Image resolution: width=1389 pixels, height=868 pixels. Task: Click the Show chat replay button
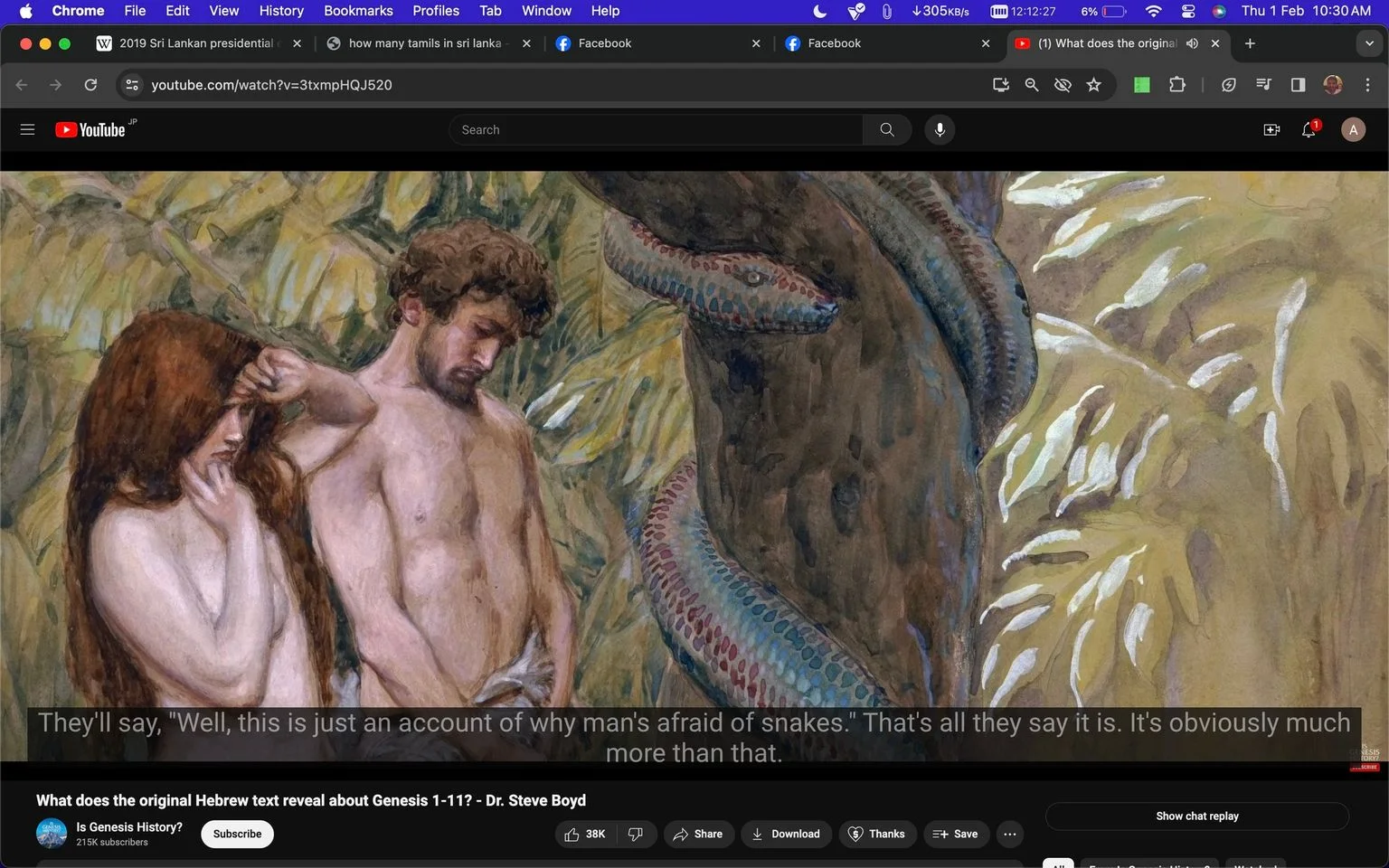(x=1197, y=816)
